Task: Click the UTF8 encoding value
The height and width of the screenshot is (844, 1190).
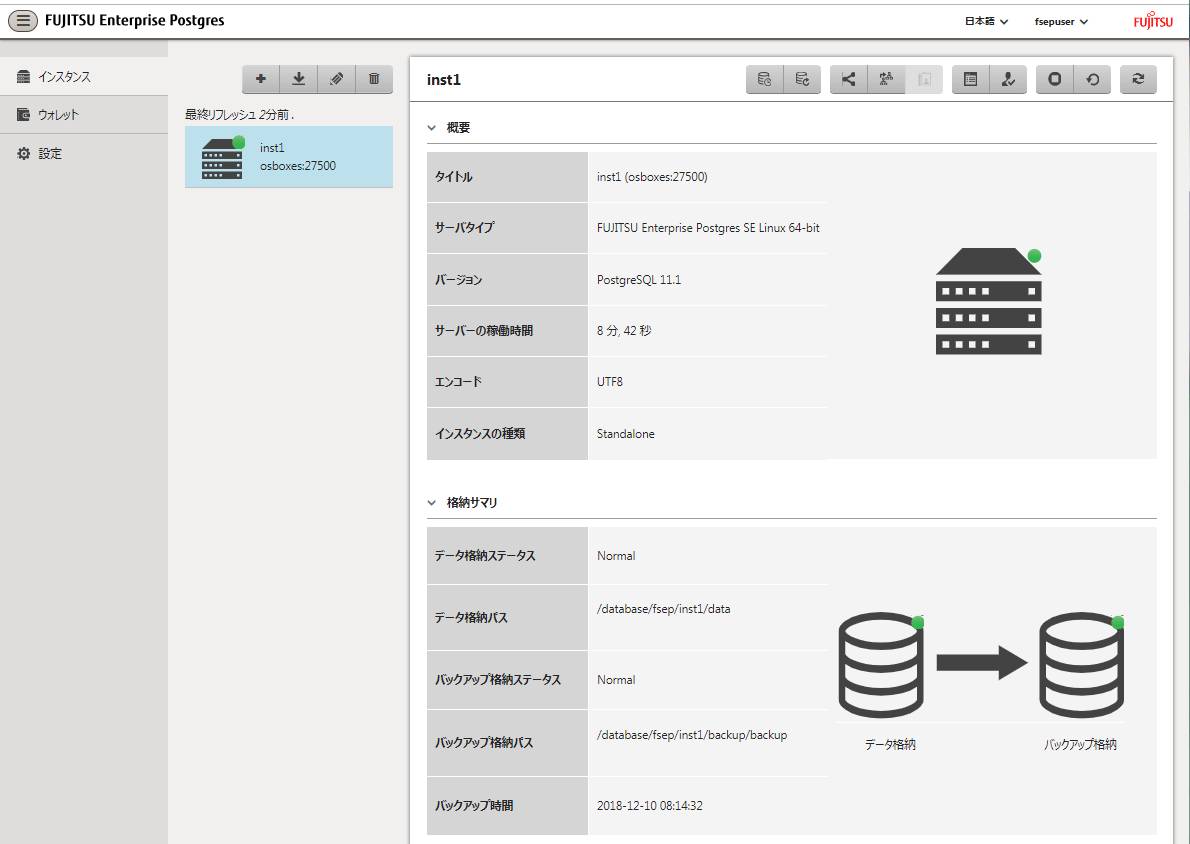Action: [609, 382]
